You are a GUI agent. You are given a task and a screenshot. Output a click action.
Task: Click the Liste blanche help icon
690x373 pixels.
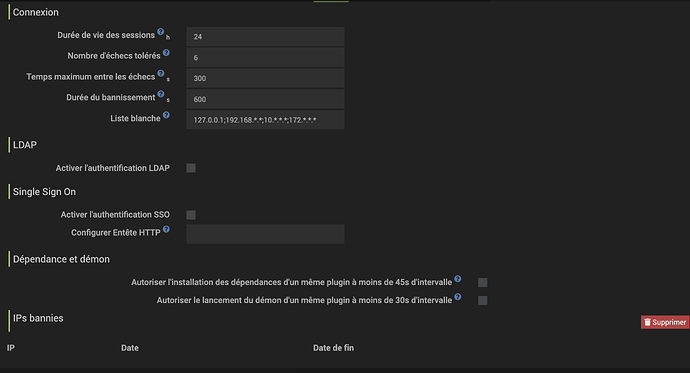166,115
